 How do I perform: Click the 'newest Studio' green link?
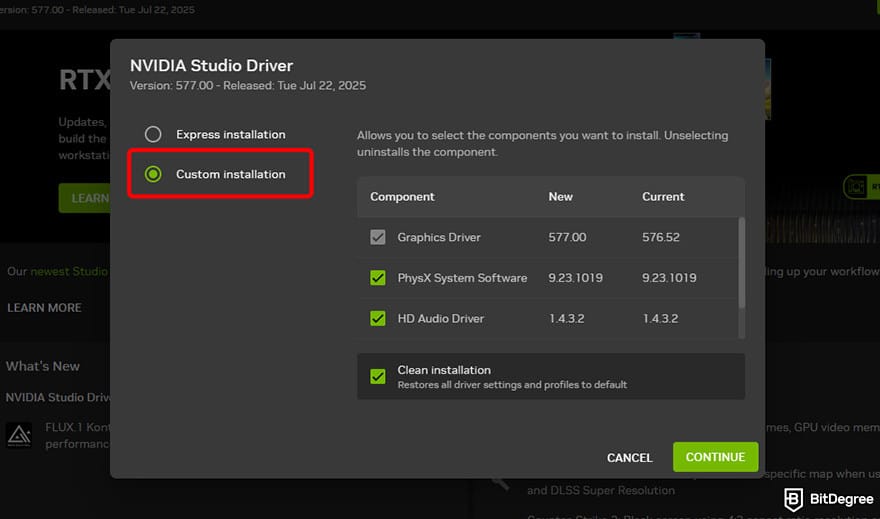68,271
